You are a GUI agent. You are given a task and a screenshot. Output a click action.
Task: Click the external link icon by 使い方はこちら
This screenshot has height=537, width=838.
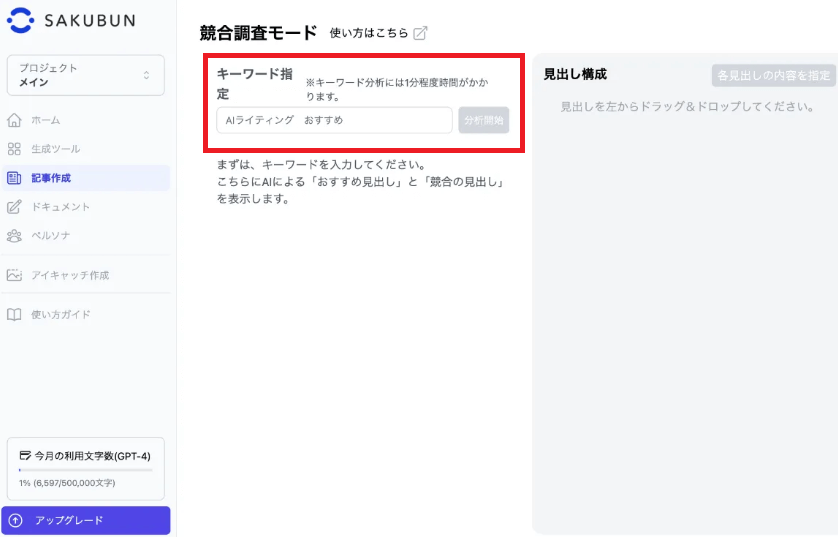click(421, 33)
